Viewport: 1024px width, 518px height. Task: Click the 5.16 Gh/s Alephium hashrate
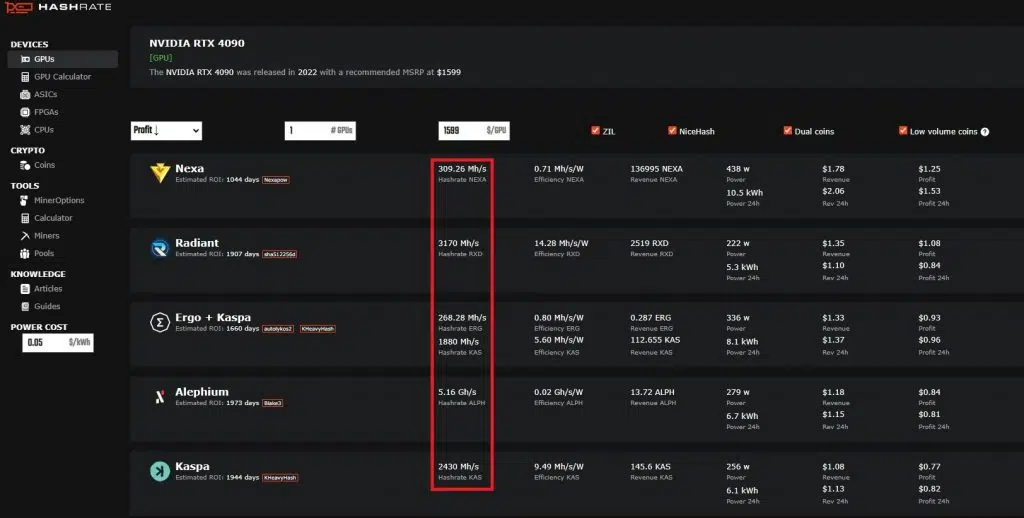tap(457, 393)
